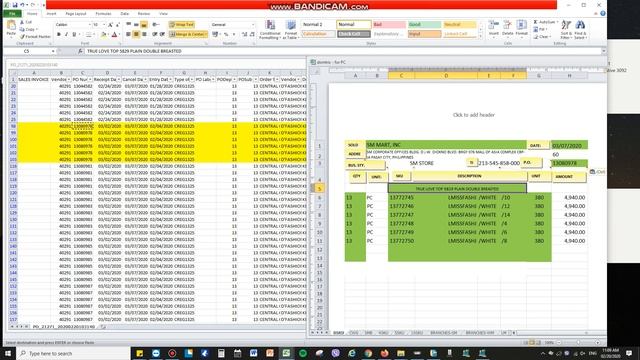Switch to the Formulas tab
640x360 pixels.
[103, 13]
